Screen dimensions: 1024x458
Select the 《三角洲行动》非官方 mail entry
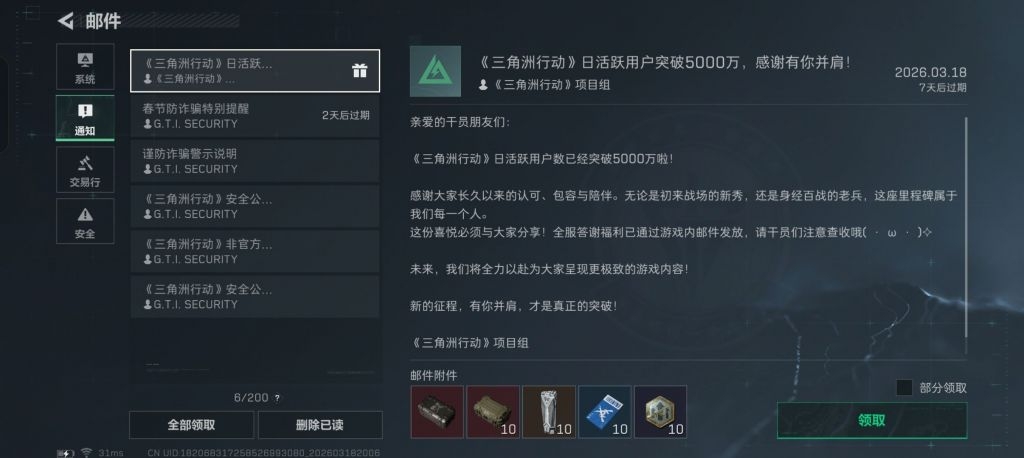coord(255,251)
